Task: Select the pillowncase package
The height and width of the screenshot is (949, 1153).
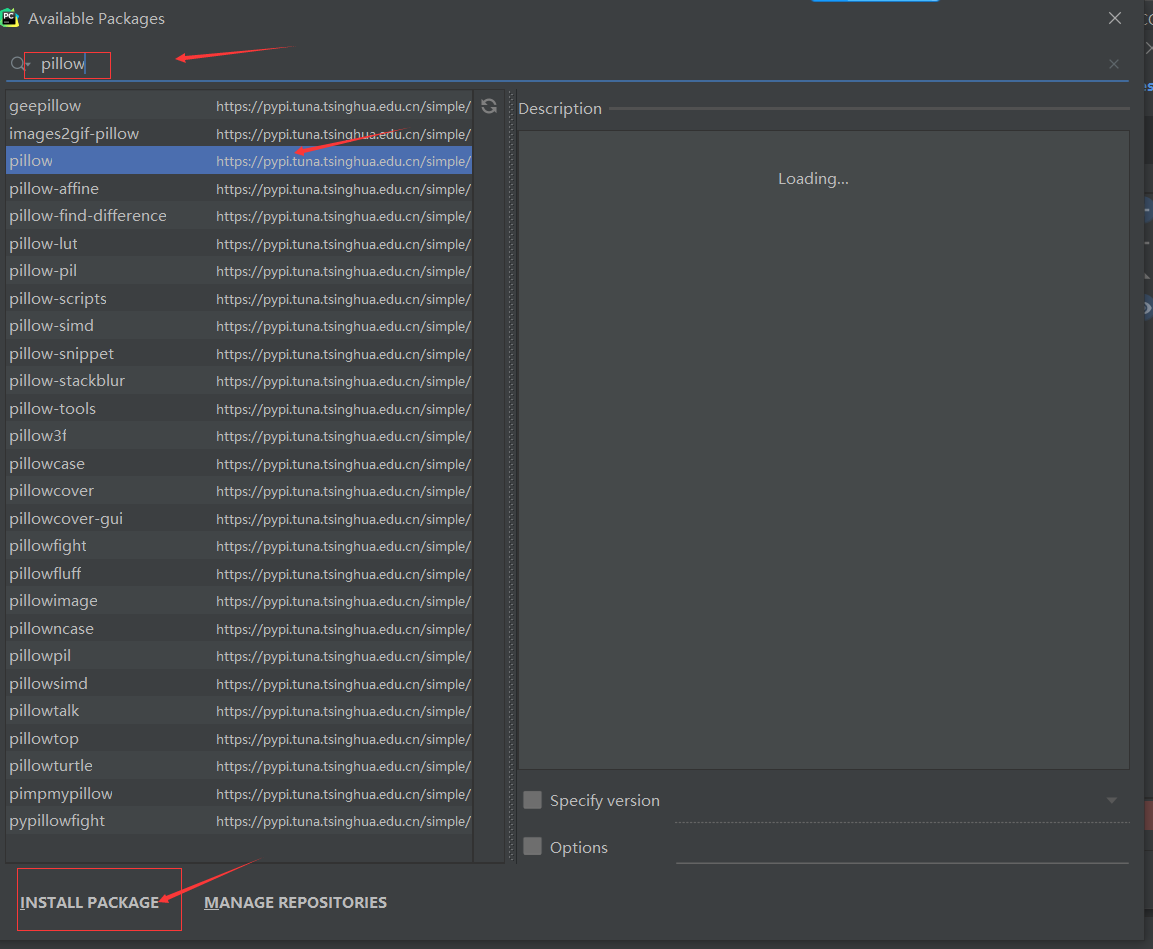Action: point(239,629)
